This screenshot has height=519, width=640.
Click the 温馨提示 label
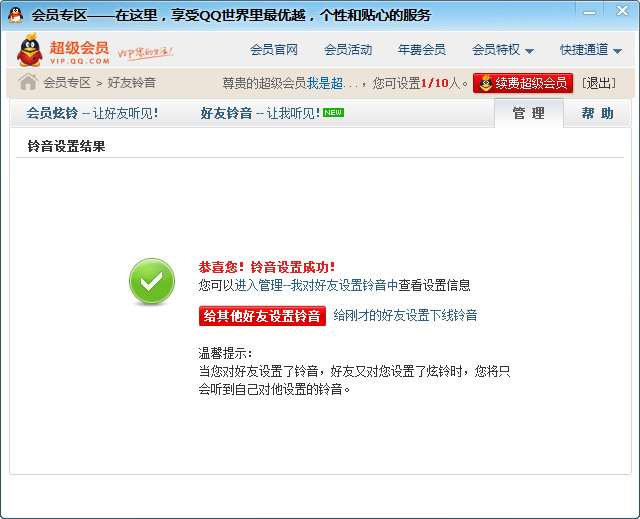(225, 353)
